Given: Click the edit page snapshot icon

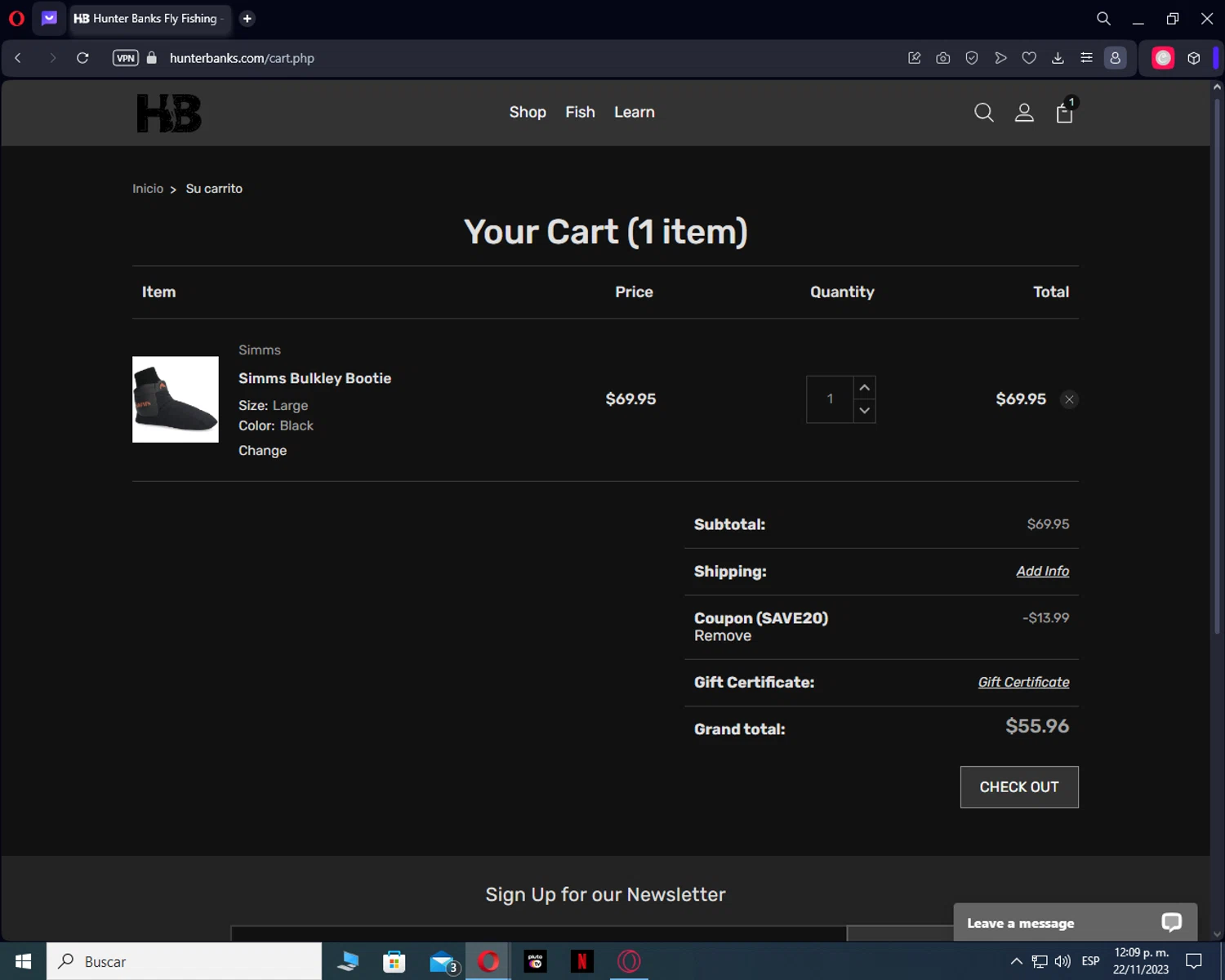Looking at the screenshot, I should 915,58.
